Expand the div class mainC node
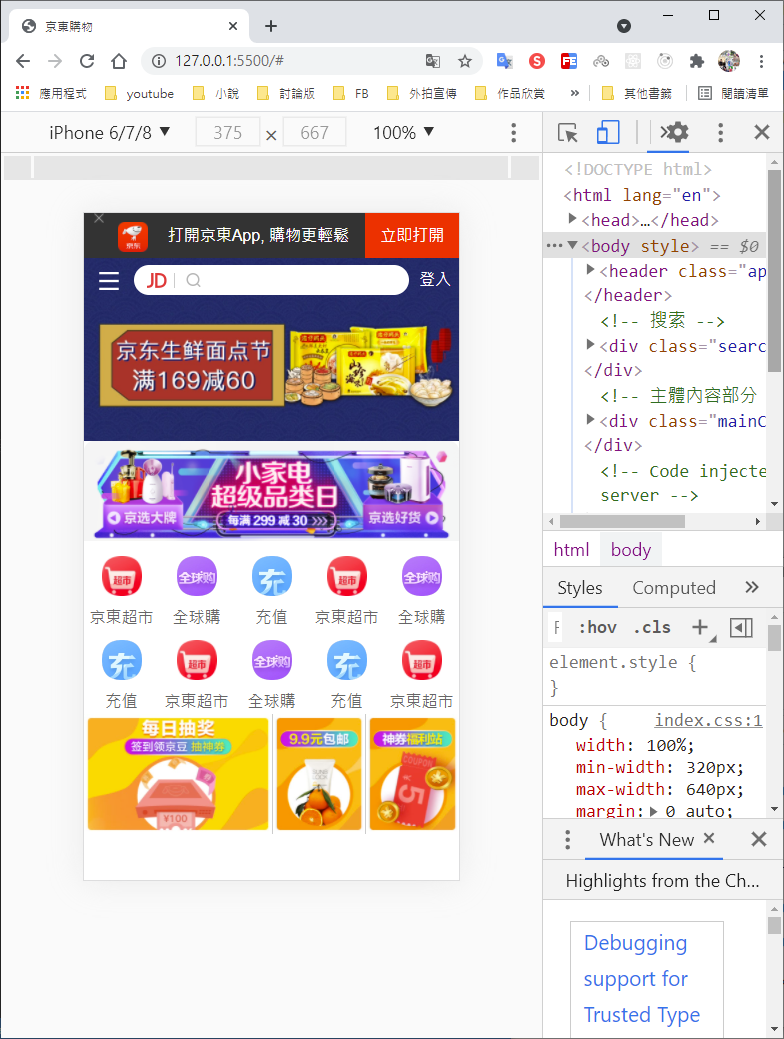 point(590,419)
